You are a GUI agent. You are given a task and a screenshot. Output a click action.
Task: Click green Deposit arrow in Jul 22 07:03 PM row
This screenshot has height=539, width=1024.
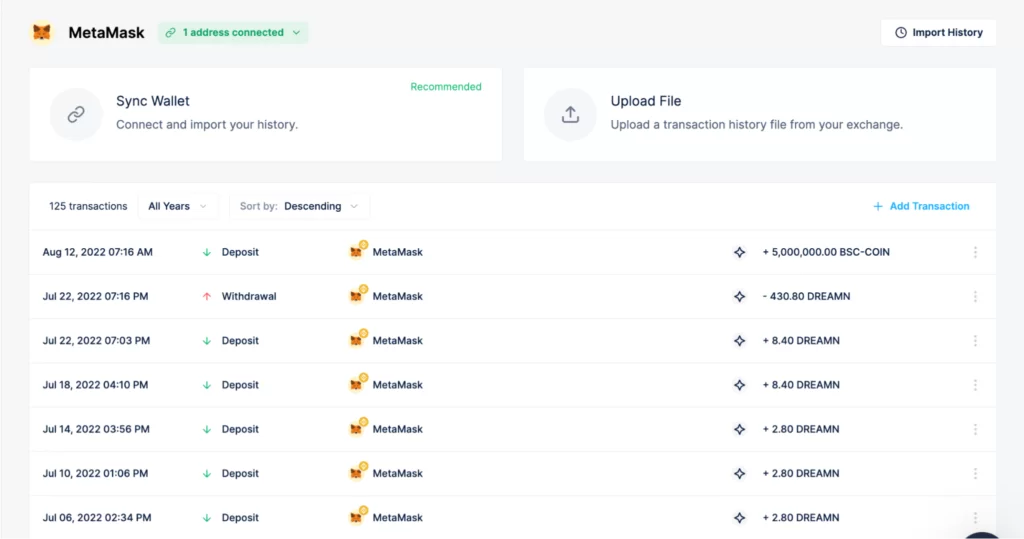pyautogui.click(x=207, y=341)
